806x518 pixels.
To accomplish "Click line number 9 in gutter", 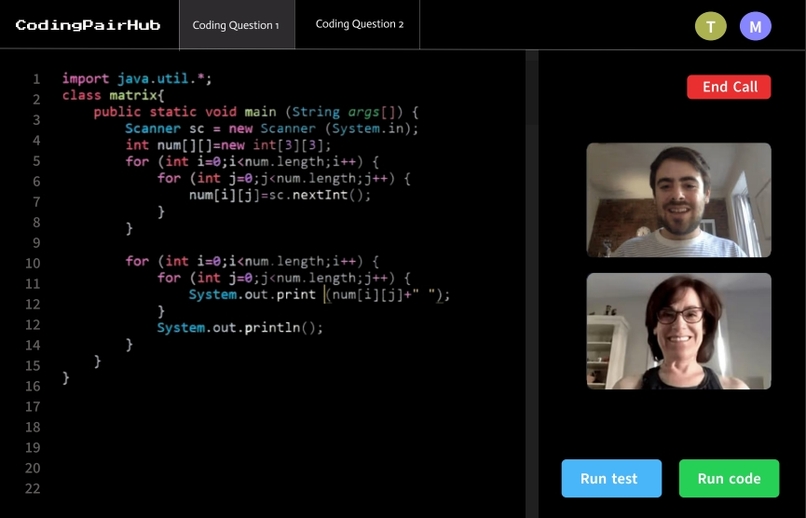I will pyautogui.click(x=36, y=243).
